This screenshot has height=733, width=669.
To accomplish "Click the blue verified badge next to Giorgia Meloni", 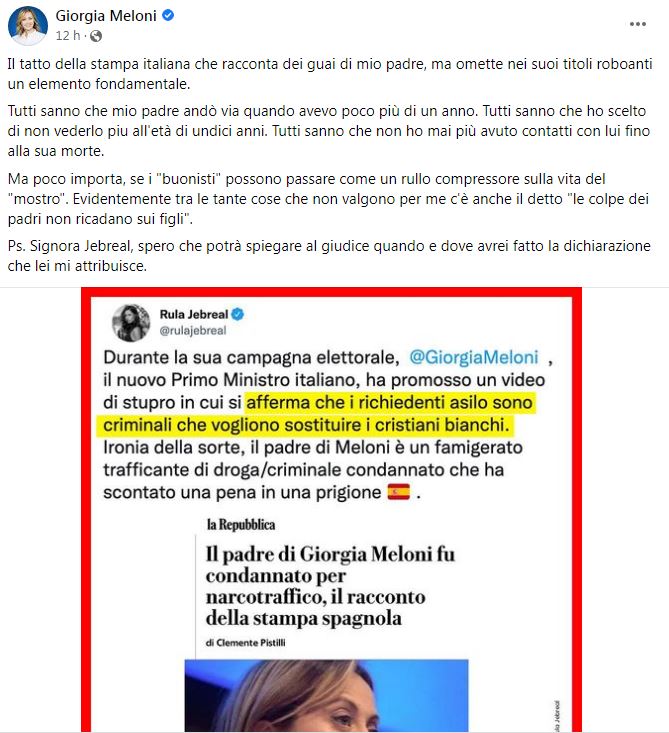I will tap(168, 15).
